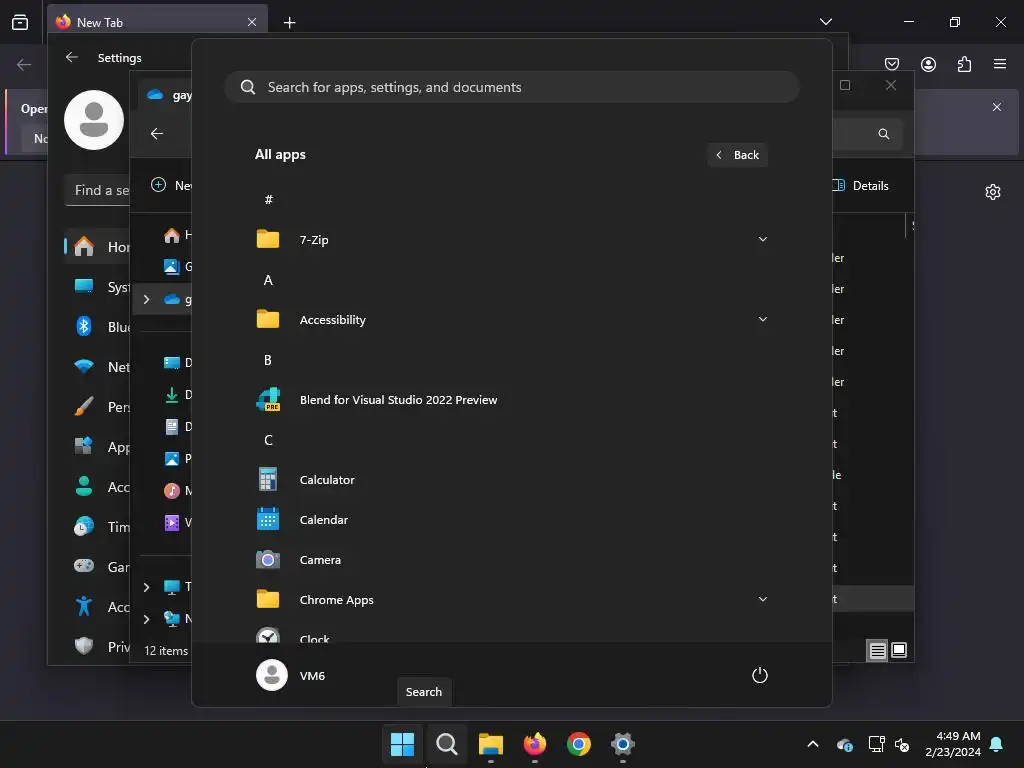Open the VM6 user account menu
Viewport: 1024px width, 768px height.
coord(291,675)
